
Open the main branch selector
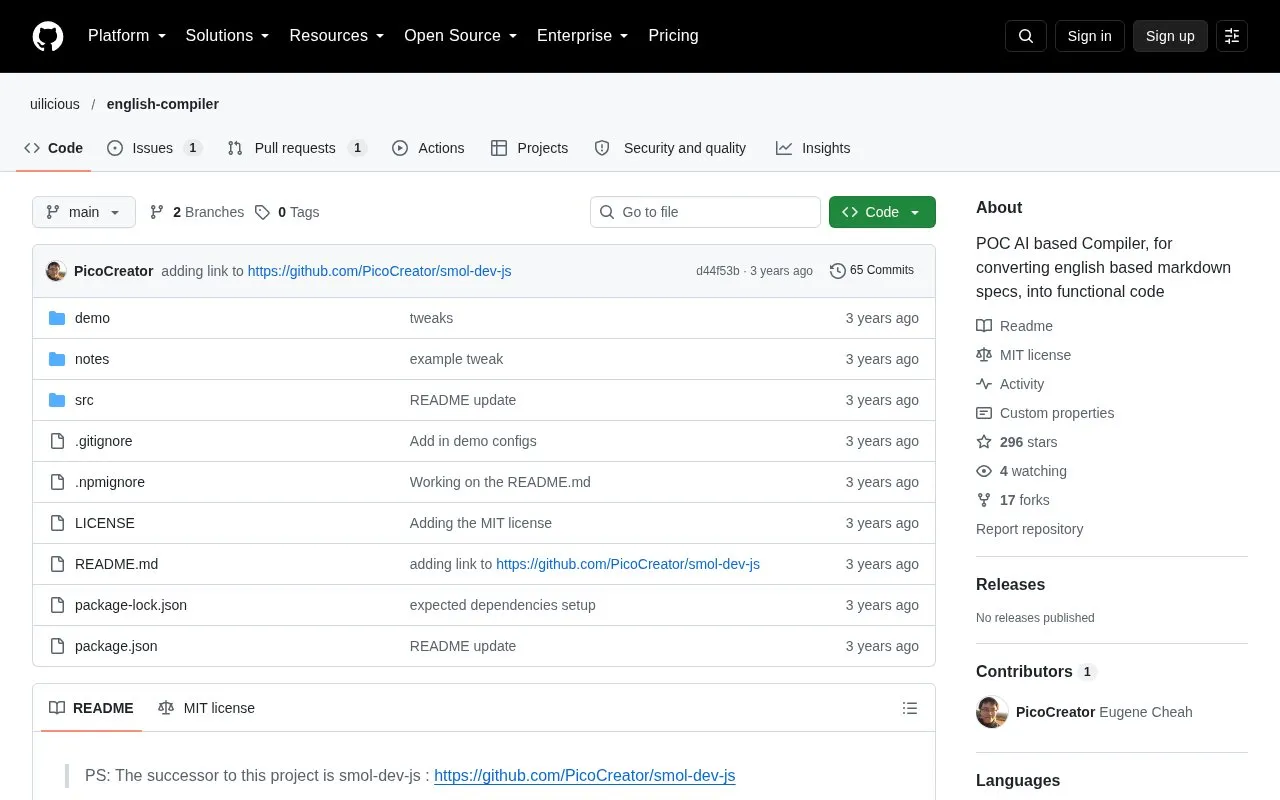click(x=84, y=212)
